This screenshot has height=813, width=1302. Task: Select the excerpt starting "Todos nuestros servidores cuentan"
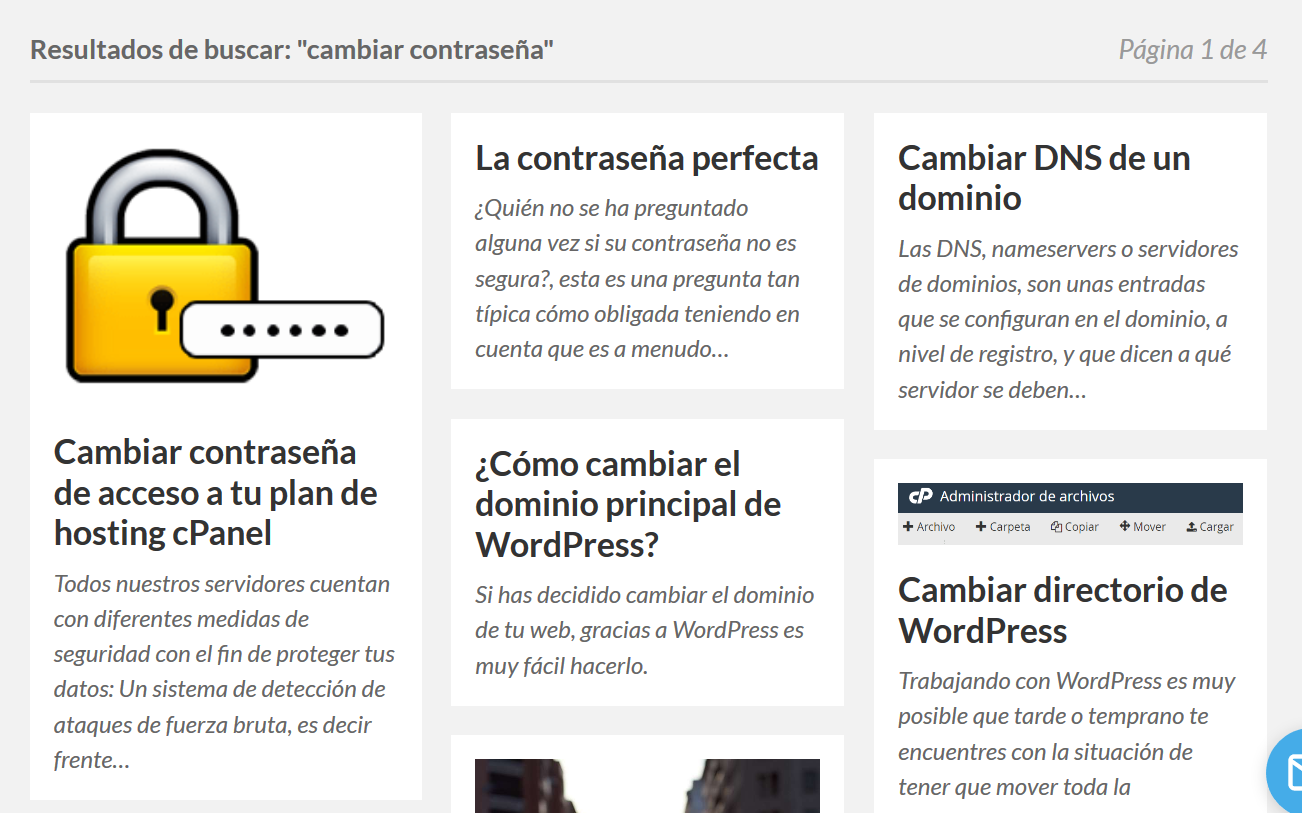tap(224, 672)
